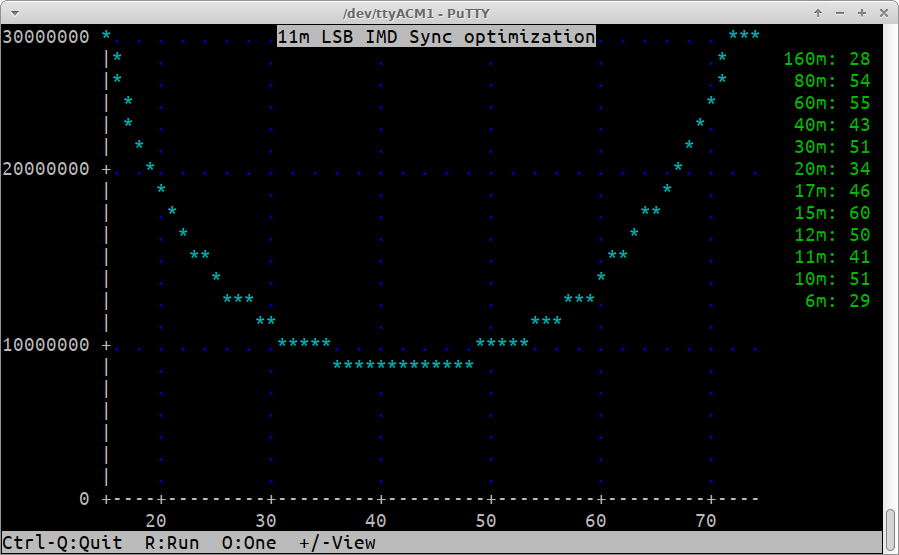This screenshot has height=555, width=899.
Task: Select the 80m: 54 band entry
Action: coord(832,81)
